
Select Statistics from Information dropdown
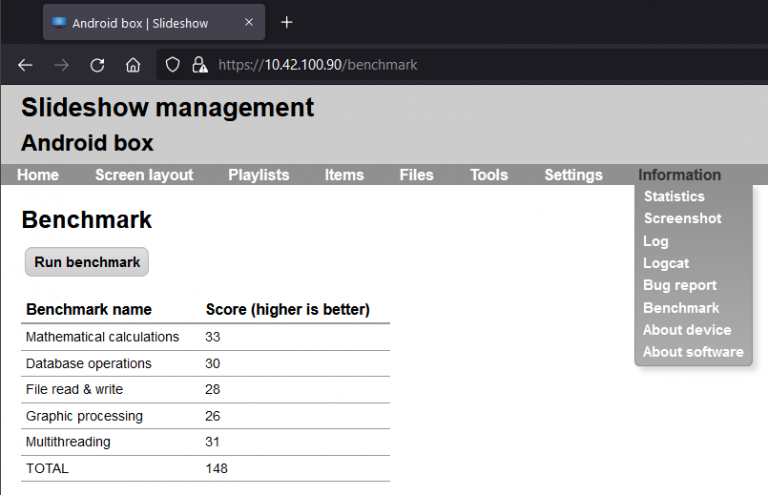tap(674, 197)
